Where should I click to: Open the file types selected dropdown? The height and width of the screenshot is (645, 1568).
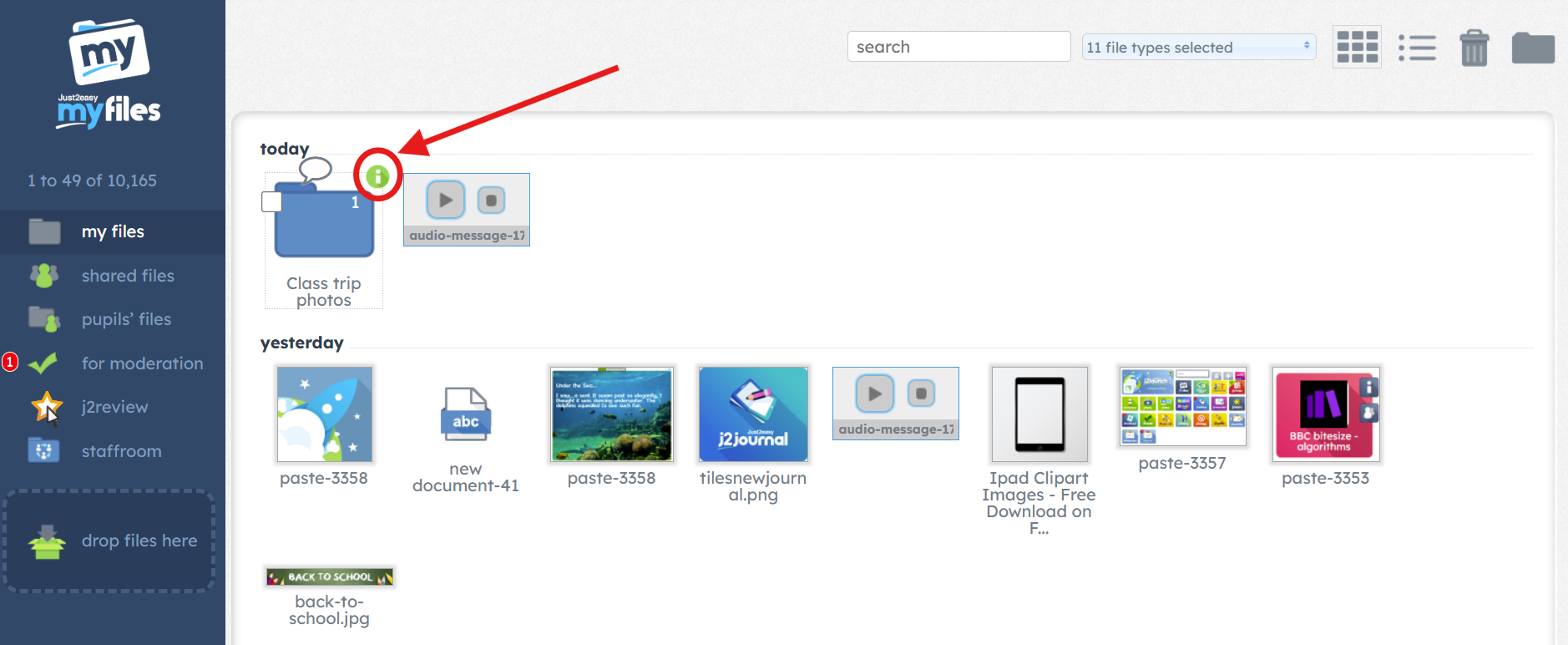click(x=1199, y=47)
